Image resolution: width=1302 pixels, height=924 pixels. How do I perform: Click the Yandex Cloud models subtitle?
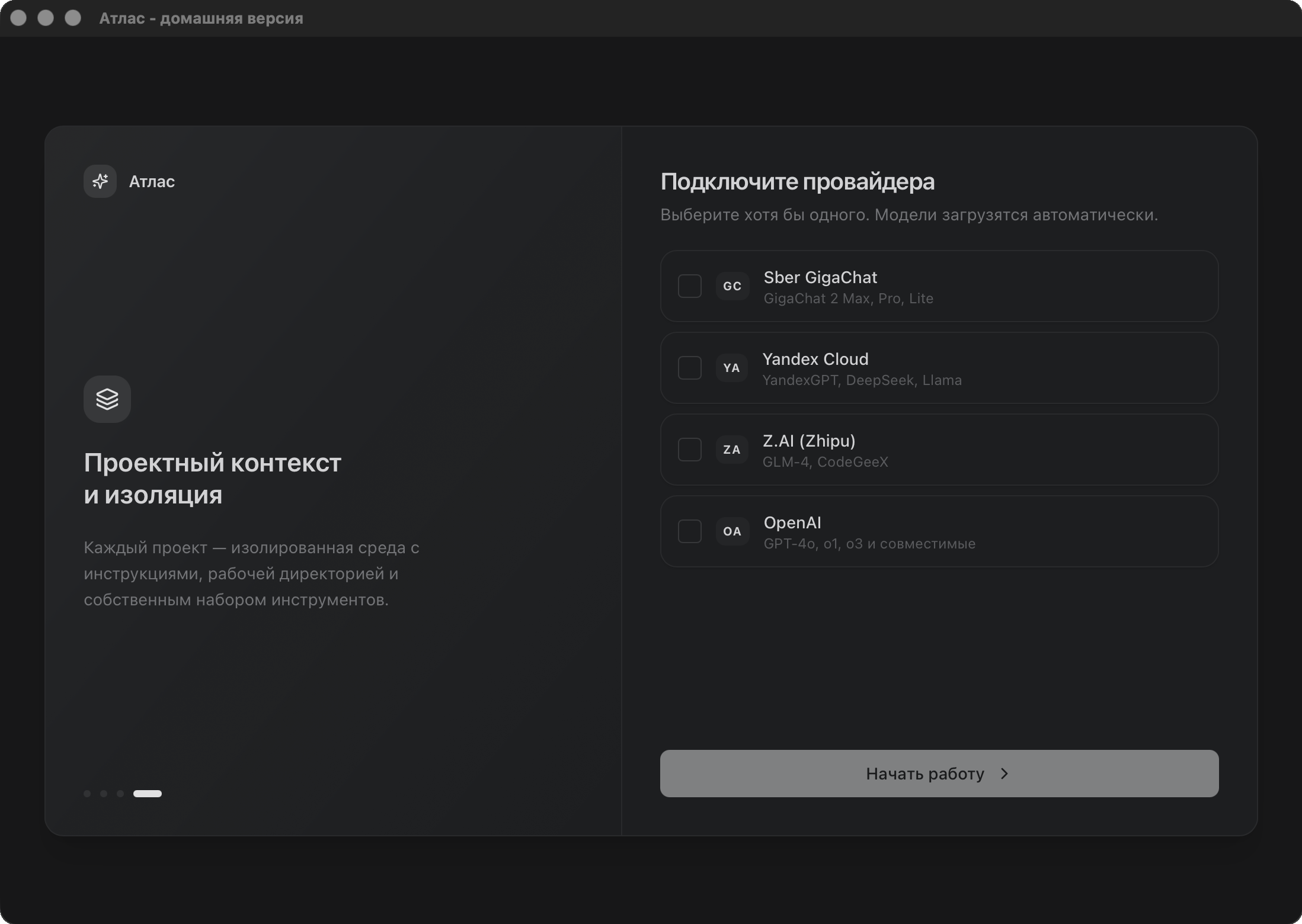(x=862, y=380)
